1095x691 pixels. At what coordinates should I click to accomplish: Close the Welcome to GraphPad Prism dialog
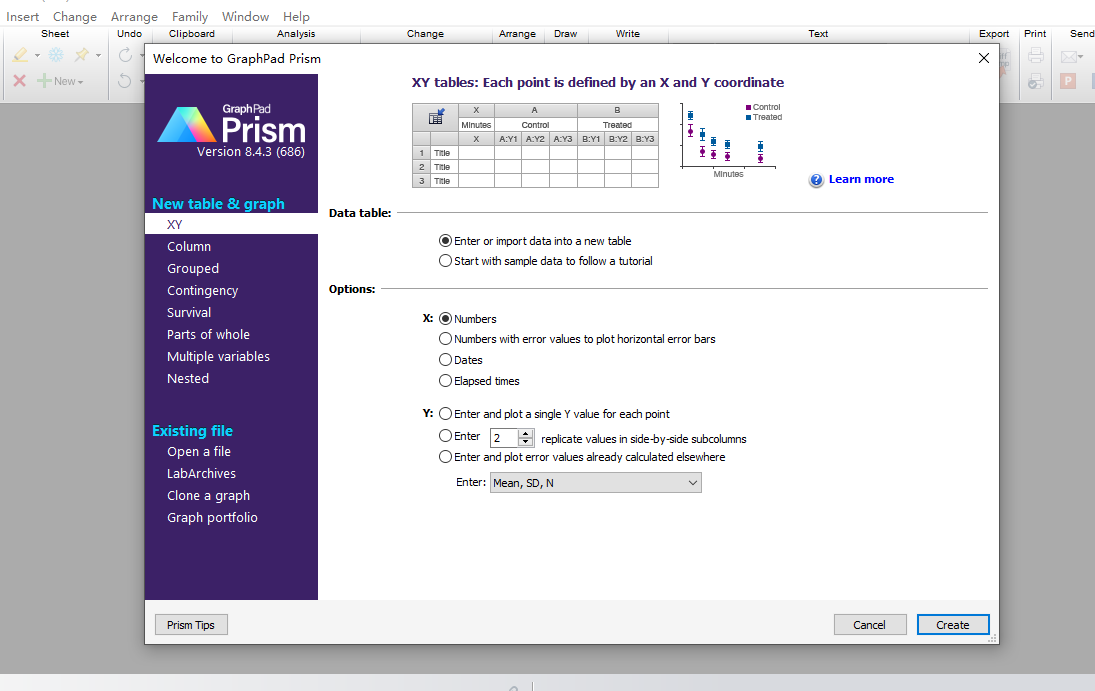tap(983, 58)
